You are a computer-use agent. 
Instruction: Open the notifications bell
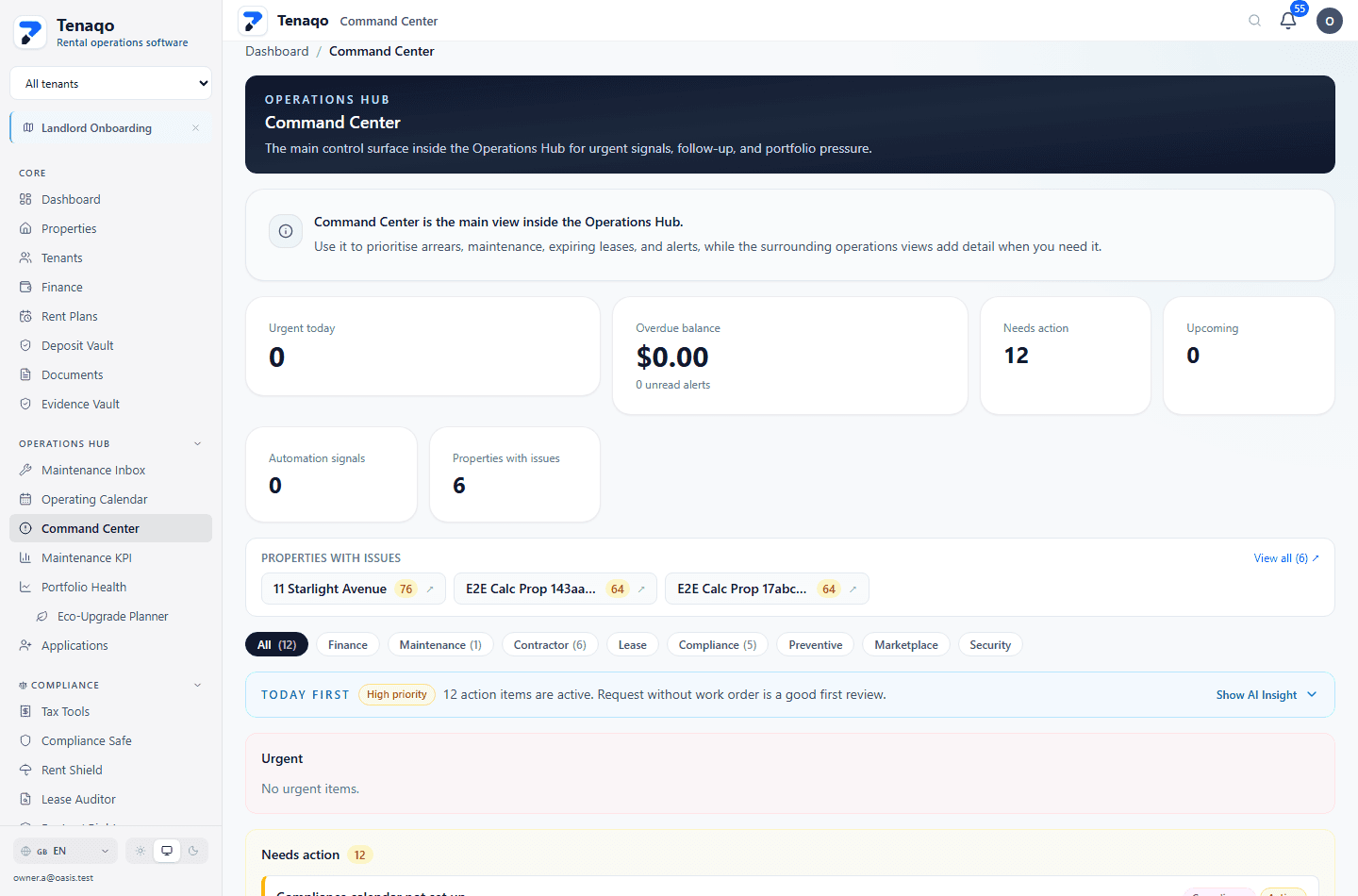pos(1288,21)
